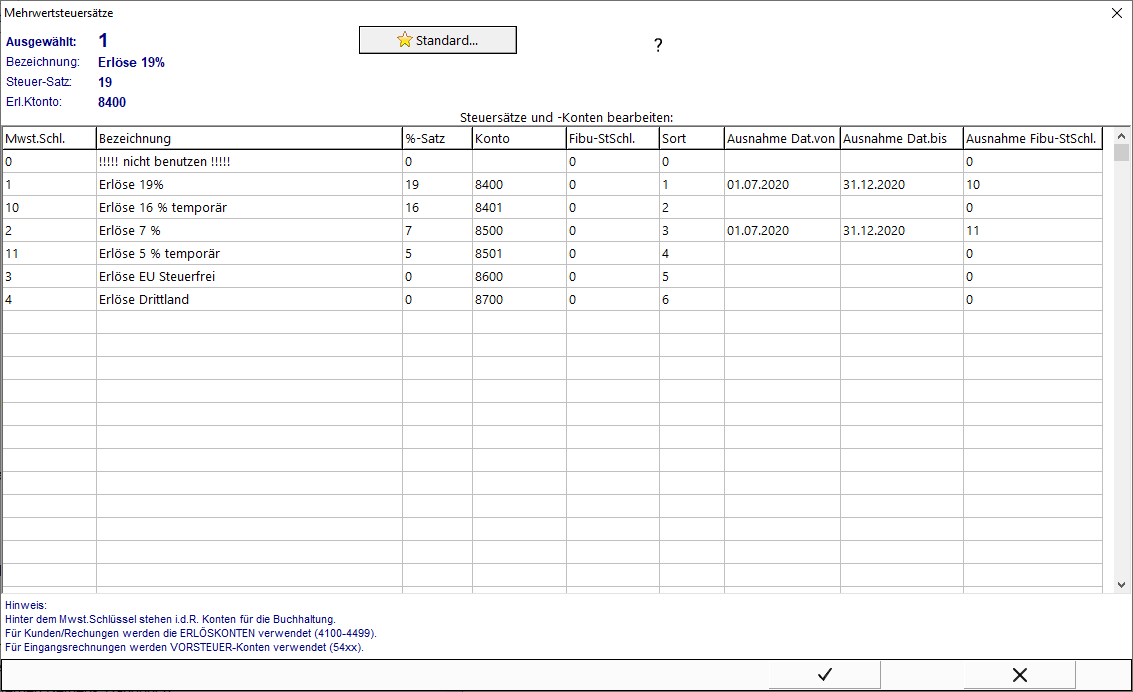Click the question mark help icon
Screen dimensions: 1133x692
click(658, 46)
